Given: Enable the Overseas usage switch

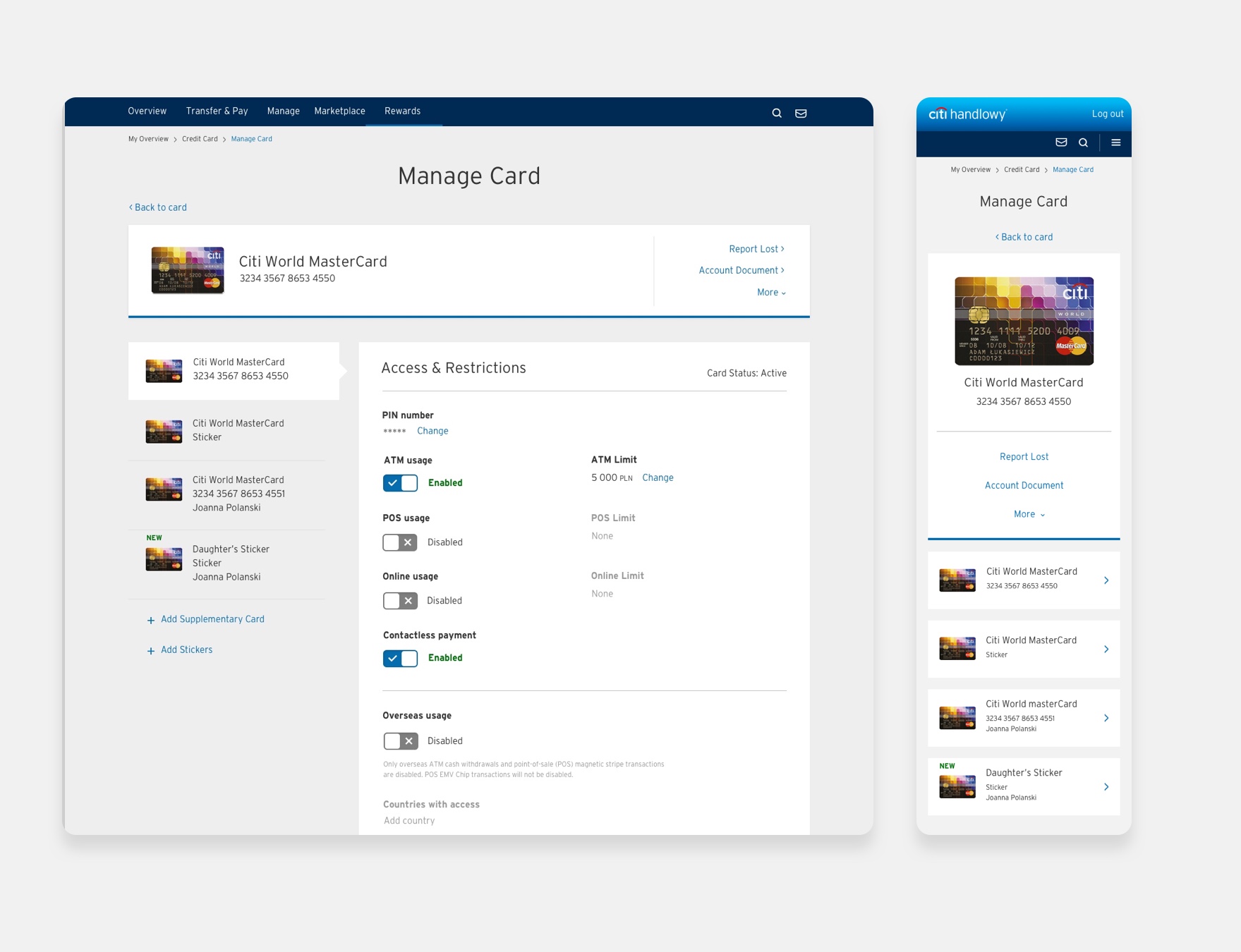Looking at the screenshot, I should click(x=401, y=741).
